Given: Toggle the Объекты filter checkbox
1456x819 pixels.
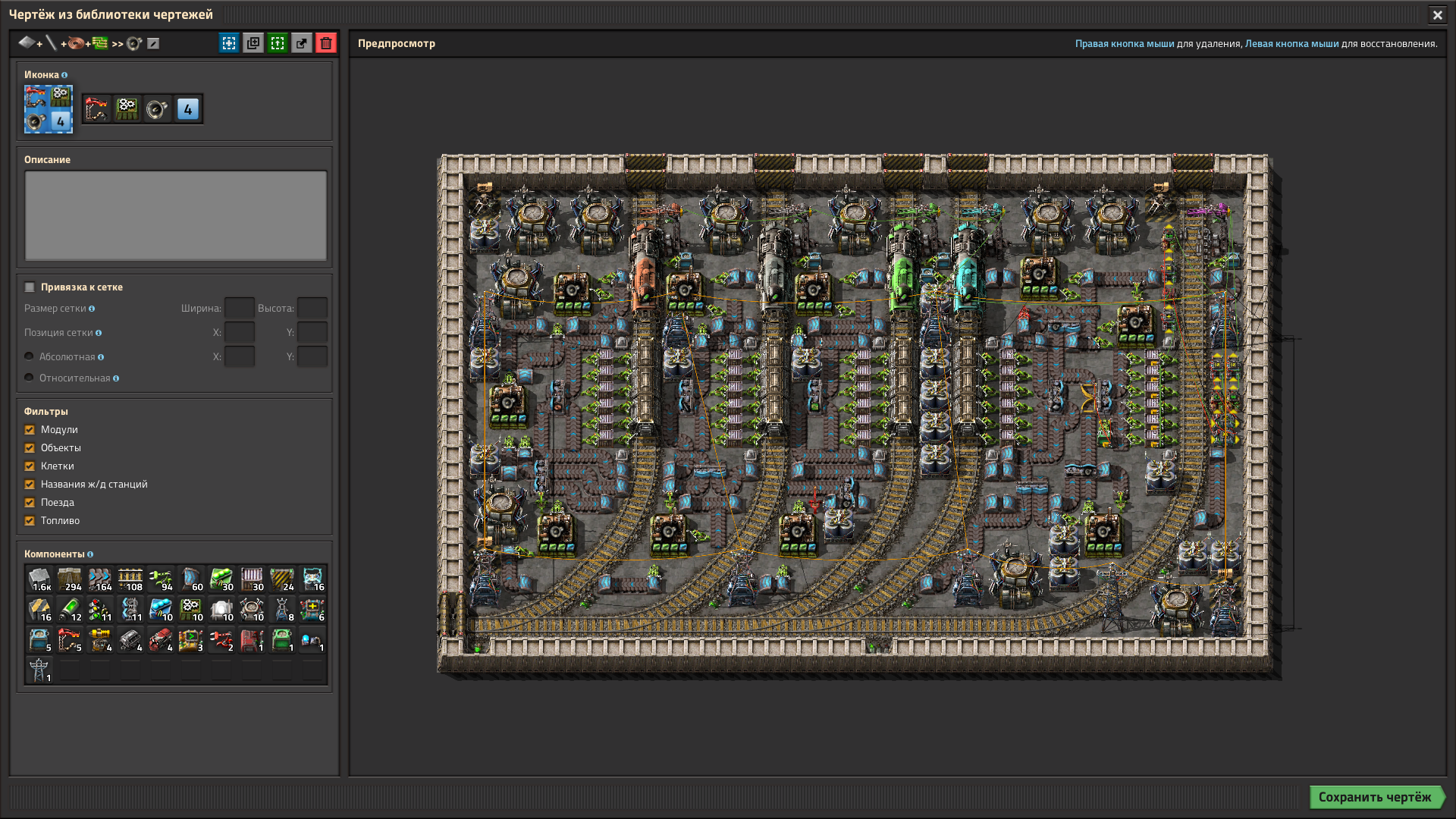Looking at the screenshot, I should coord(30,448).
